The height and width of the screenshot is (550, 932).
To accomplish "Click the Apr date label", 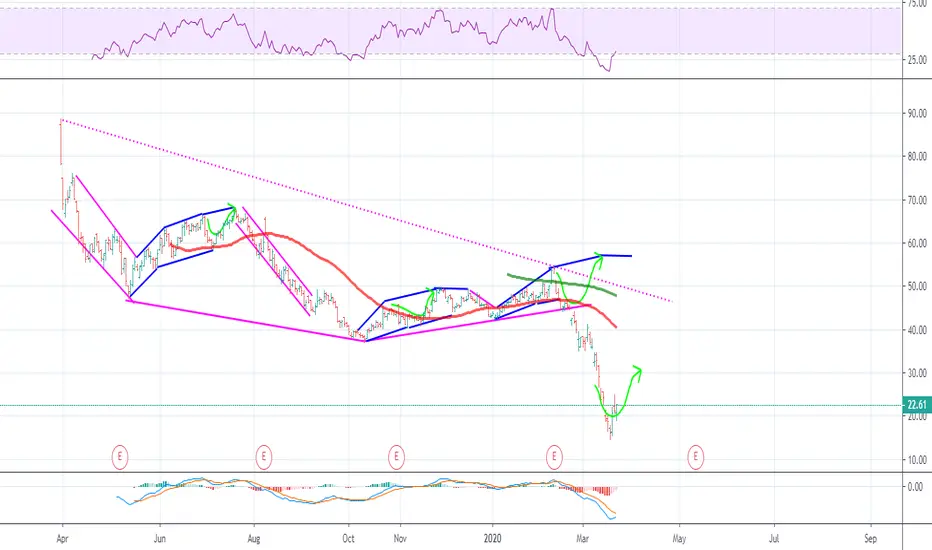I will coord(62,539).
